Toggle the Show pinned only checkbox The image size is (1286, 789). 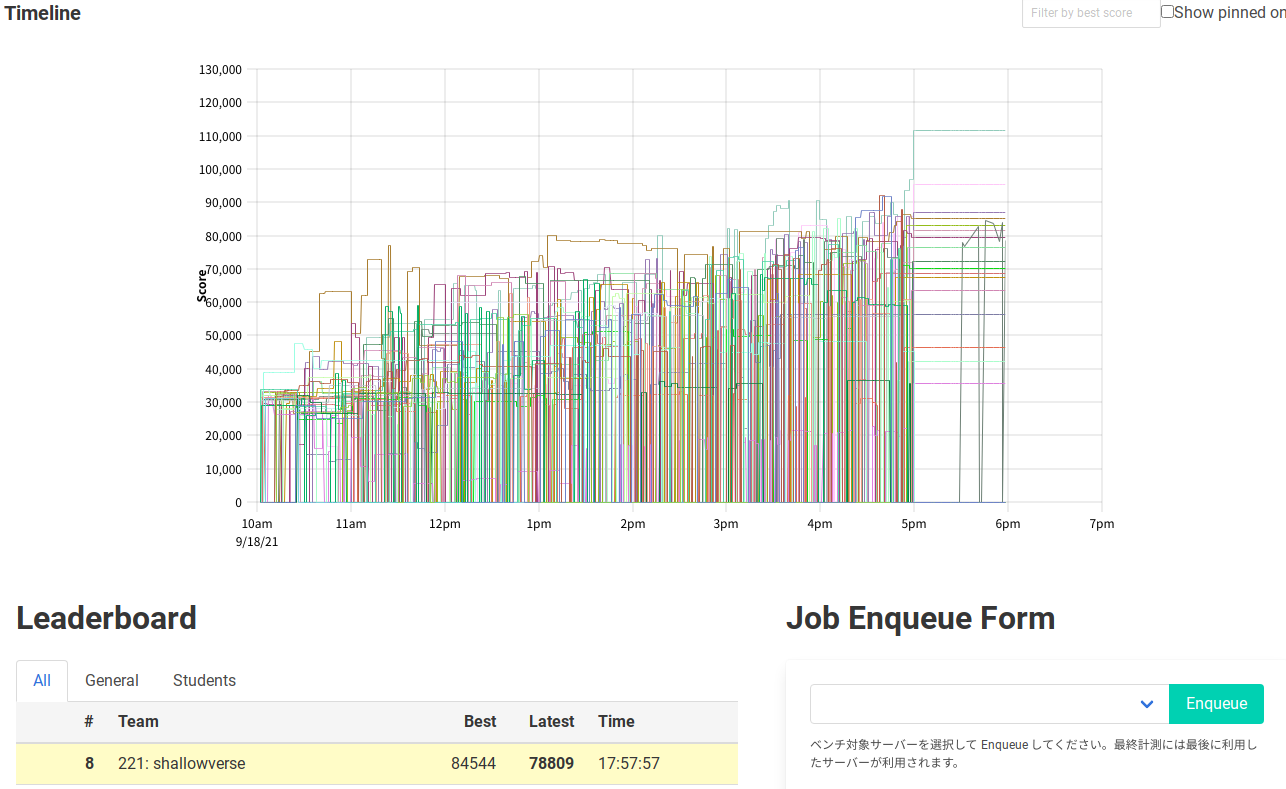click(x=1167, y=12)
